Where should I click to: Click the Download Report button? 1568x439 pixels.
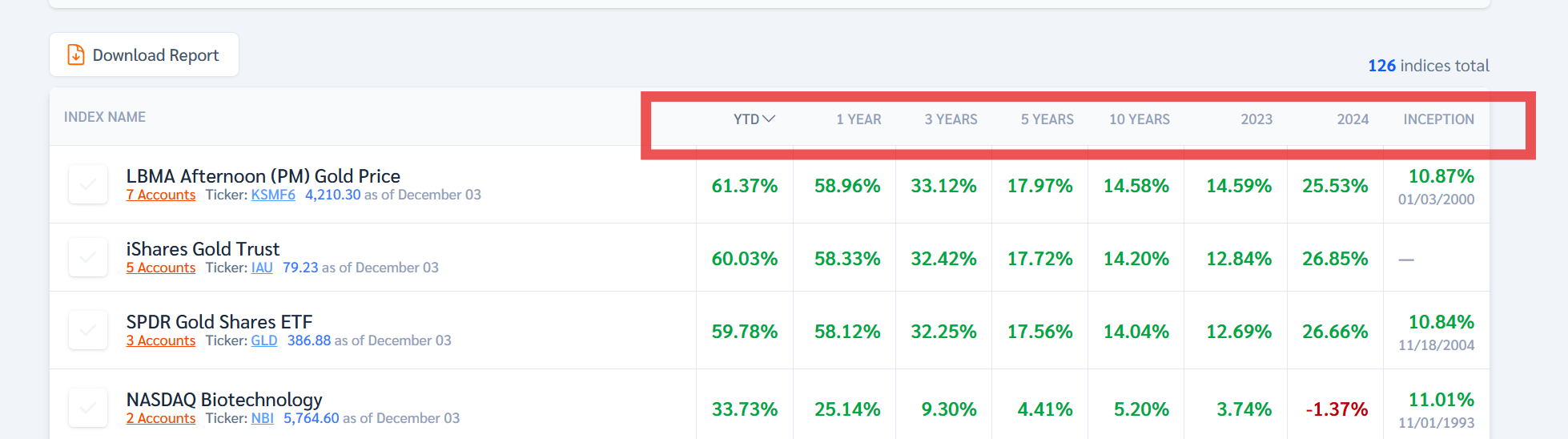pos(144,54)
